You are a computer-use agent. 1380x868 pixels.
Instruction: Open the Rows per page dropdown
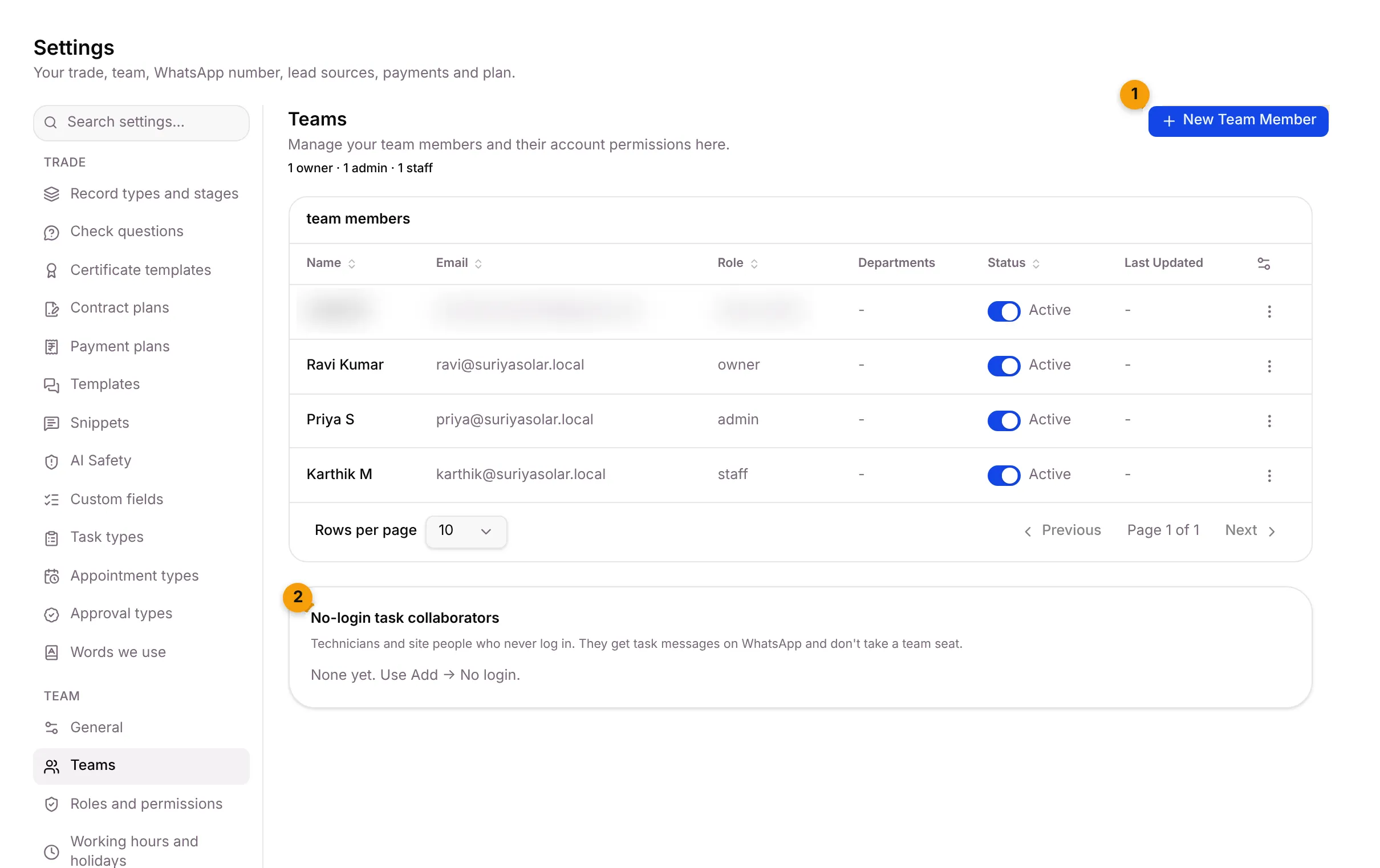coord(466,532)
